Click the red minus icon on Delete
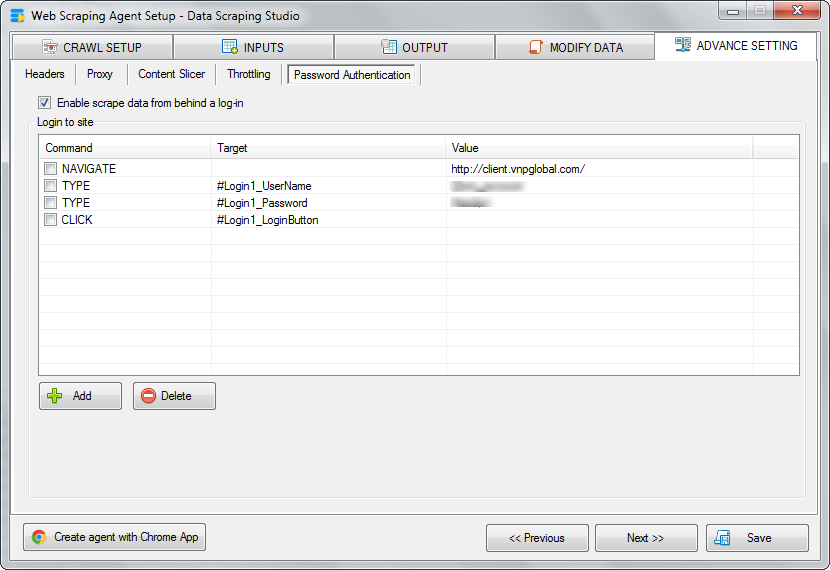830x570 pixels. point(149,396)
